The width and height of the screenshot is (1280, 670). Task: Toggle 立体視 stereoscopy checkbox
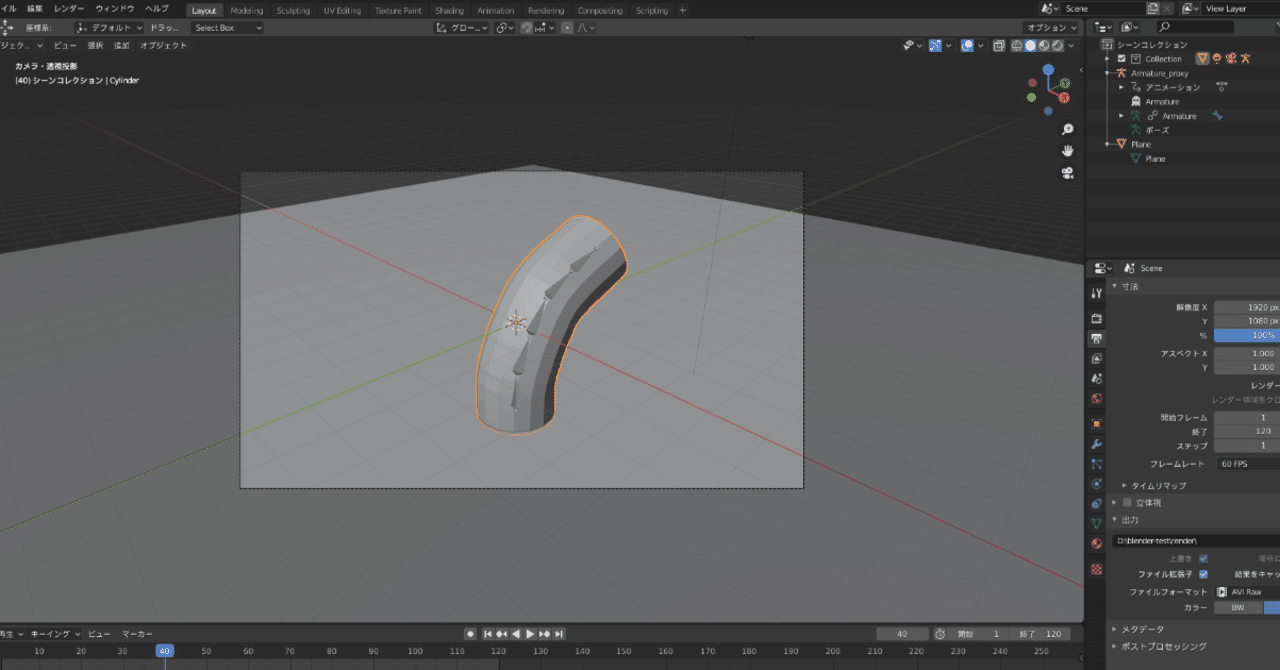(1127, 502)
